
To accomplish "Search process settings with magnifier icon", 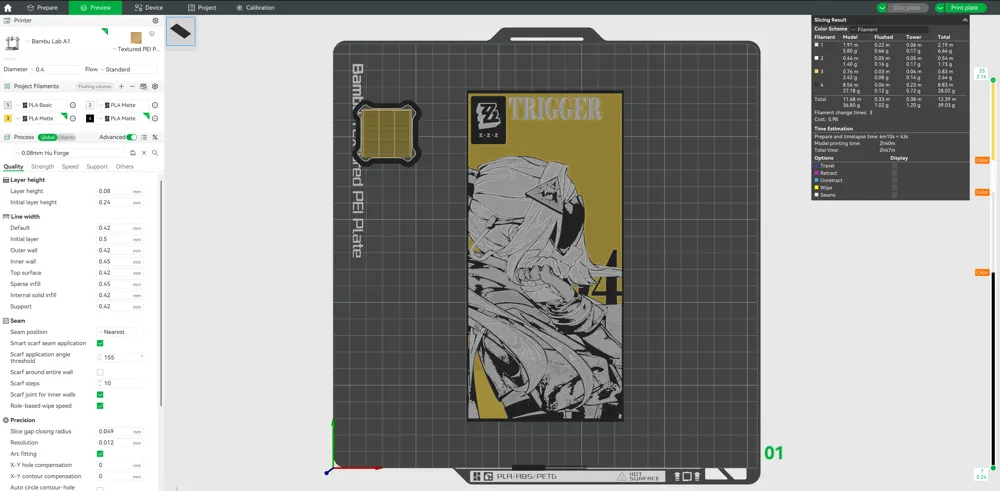I will pos(155,153).
